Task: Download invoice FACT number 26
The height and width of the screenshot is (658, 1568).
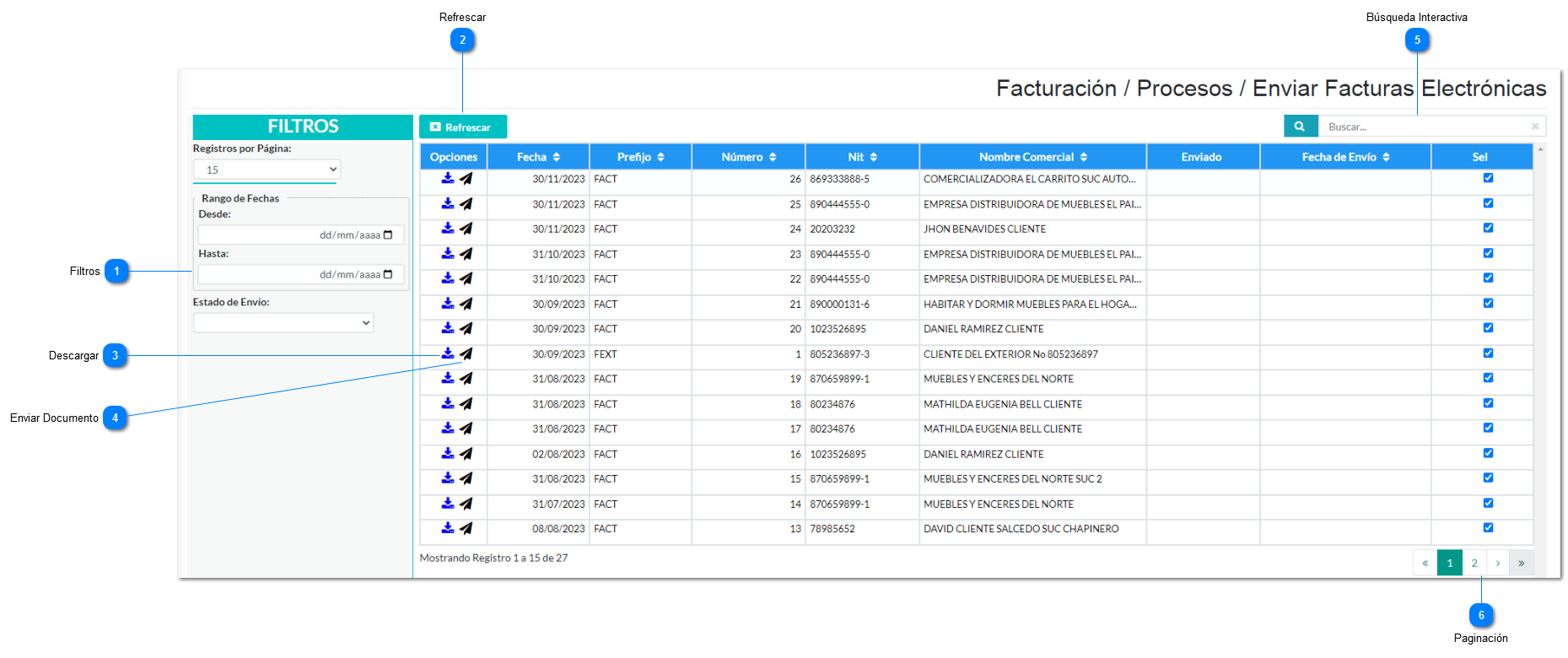Action: [x=448, y=179]
